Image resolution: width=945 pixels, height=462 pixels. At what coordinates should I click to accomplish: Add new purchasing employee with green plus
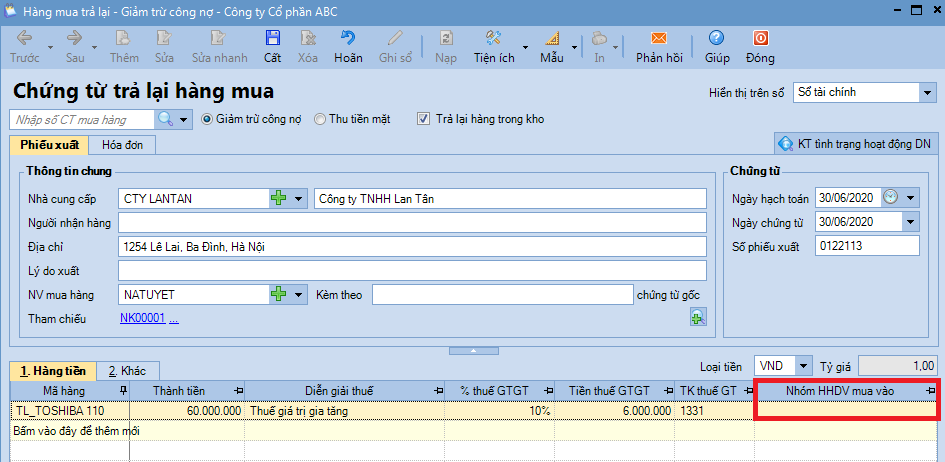click(278, 295)
